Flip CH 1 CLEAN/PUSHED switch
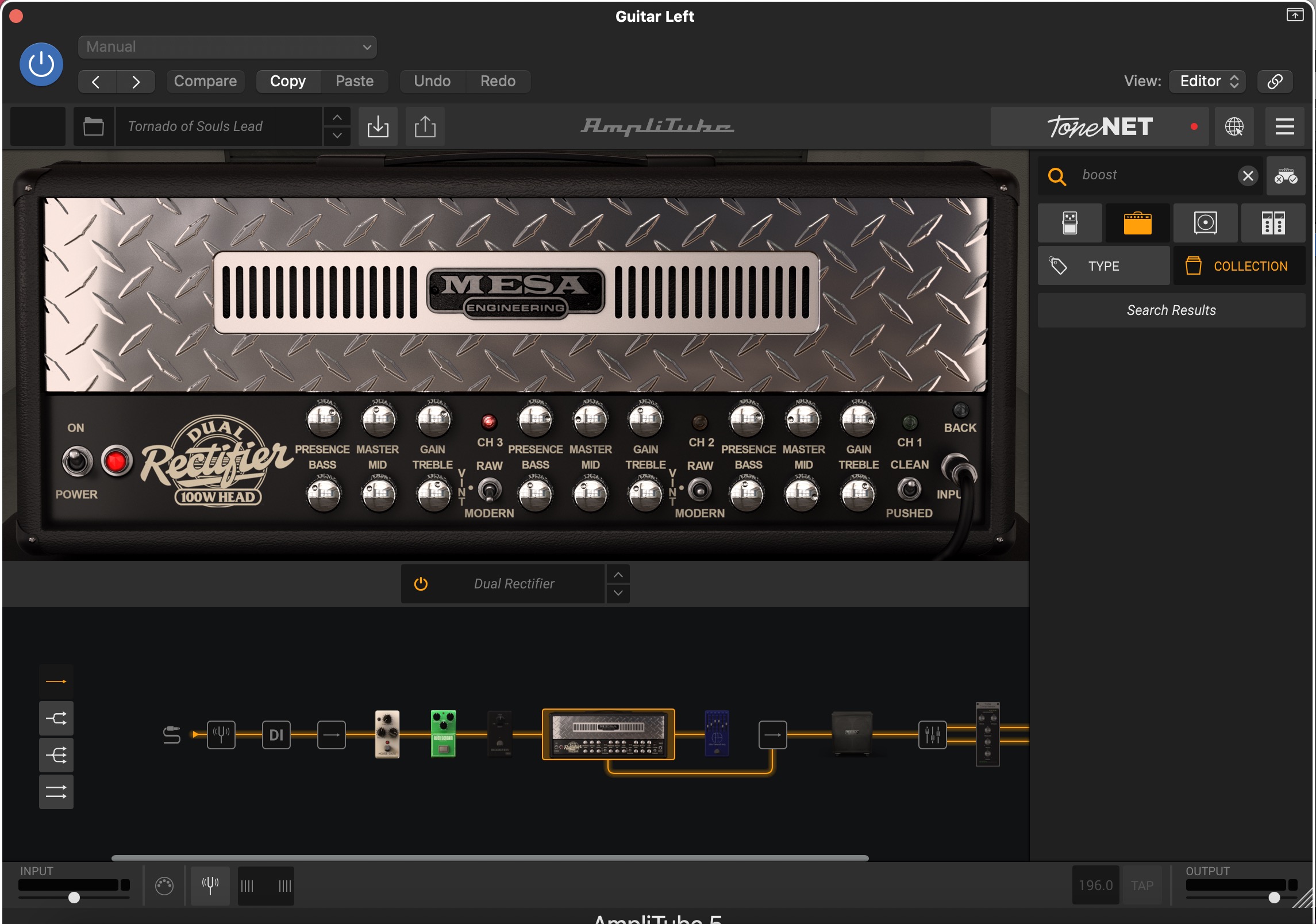 coord(909,489)
